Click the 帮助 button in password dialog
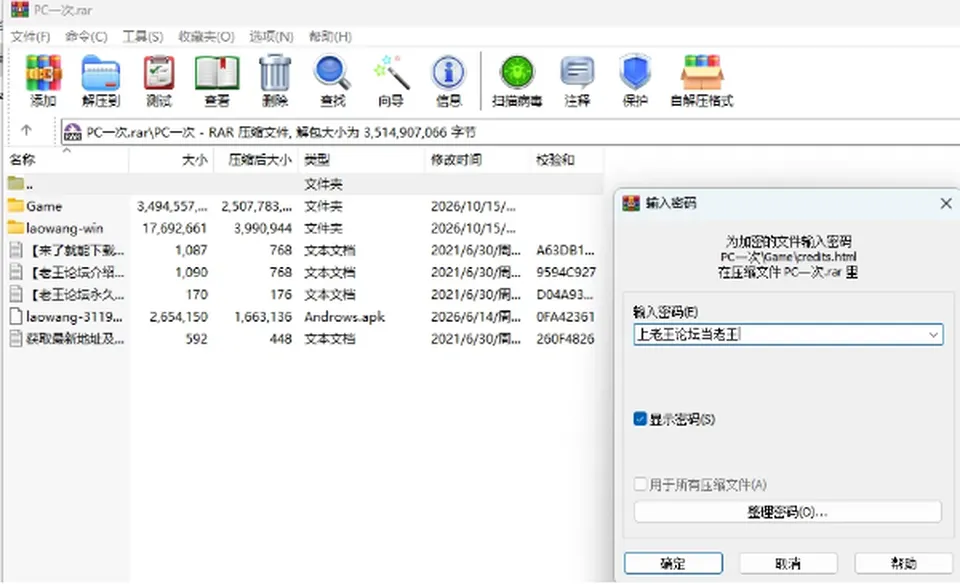The height and width of the screenshot is (584, 960). click(x=903, y=563)
